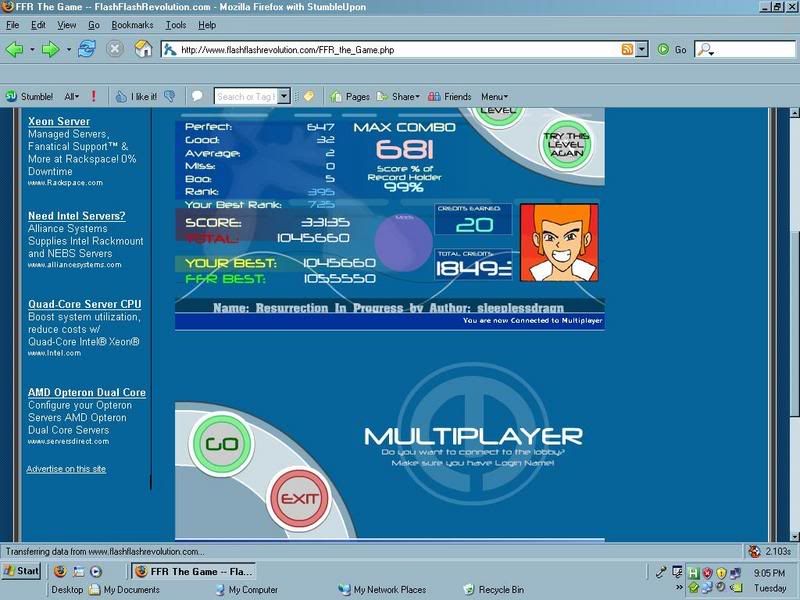This screenshot has height=600, width=800.
Task: Click the I like it! thumbs-up button
Action: [136, 96]
